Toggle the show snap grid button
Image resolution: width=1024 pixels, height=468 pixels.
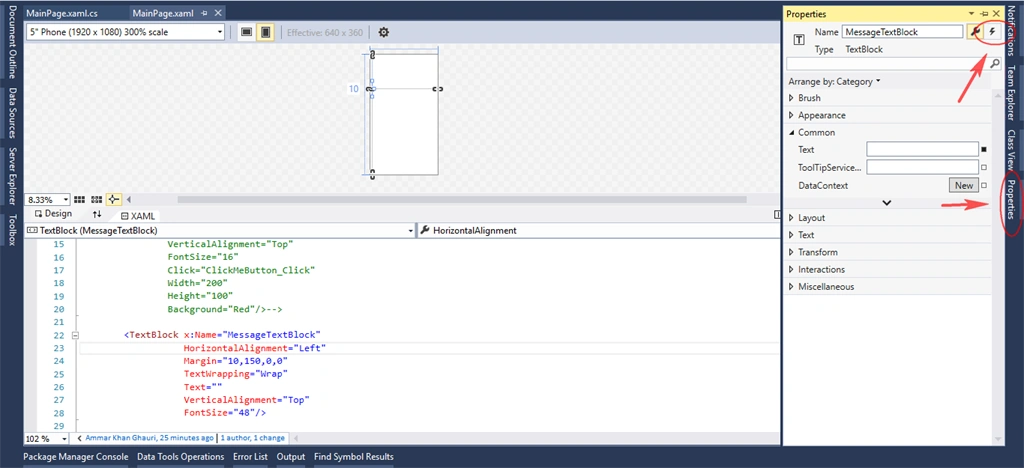point(80,200)
